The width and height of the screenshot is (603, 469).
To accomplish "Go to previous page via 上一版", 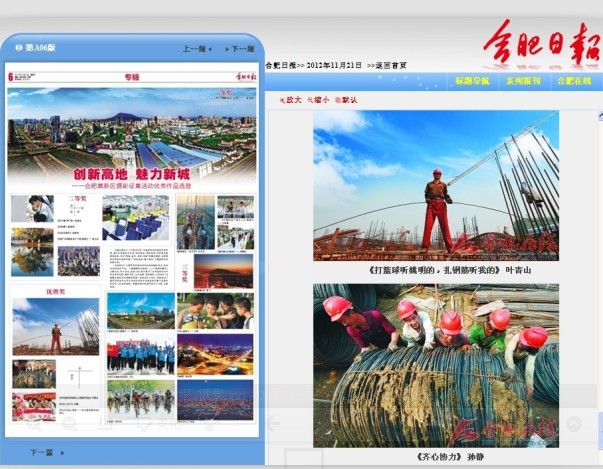I will coord(197,48).
